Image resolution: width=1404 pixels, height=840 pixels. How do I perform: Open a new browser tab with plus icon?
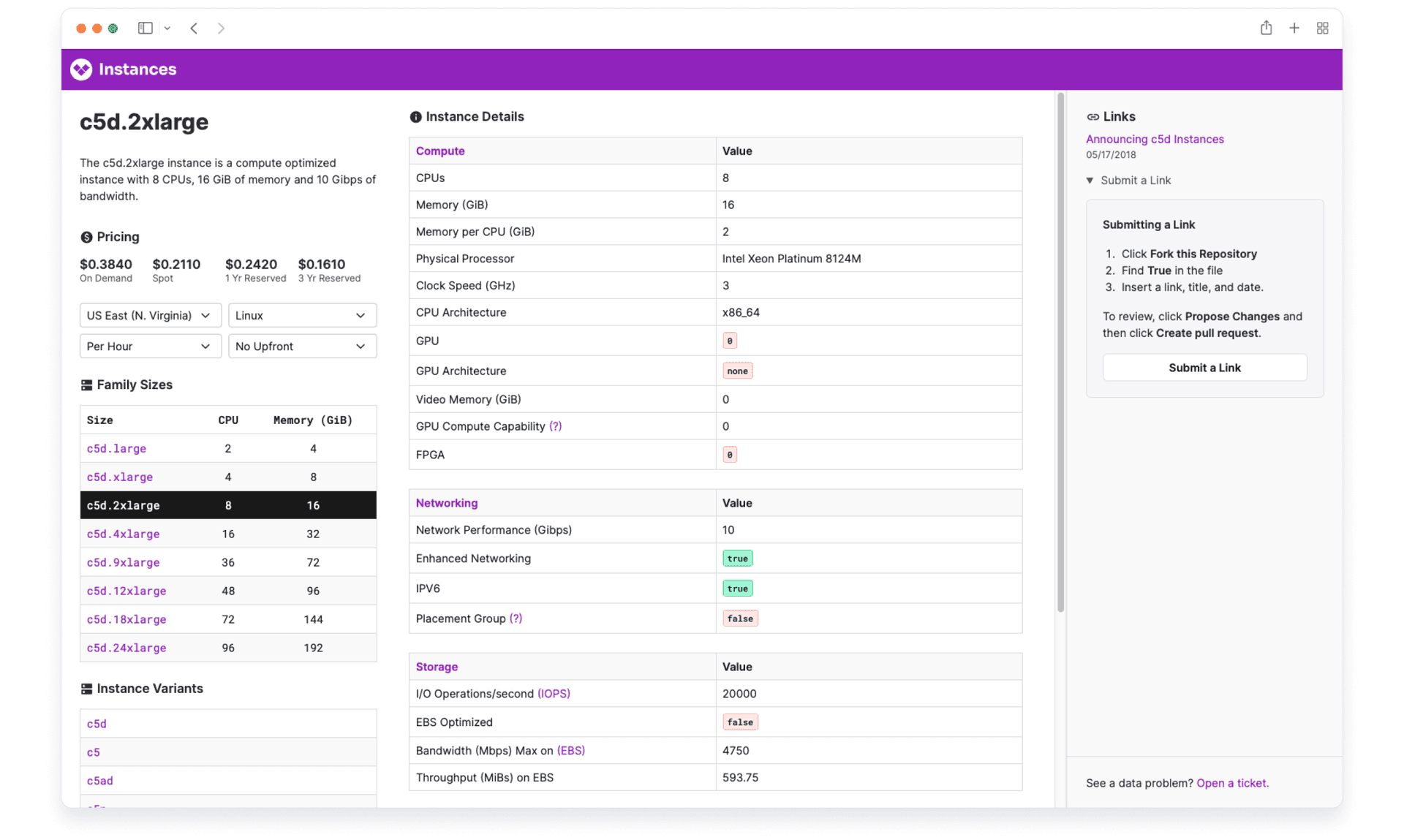pos(1294,28)
